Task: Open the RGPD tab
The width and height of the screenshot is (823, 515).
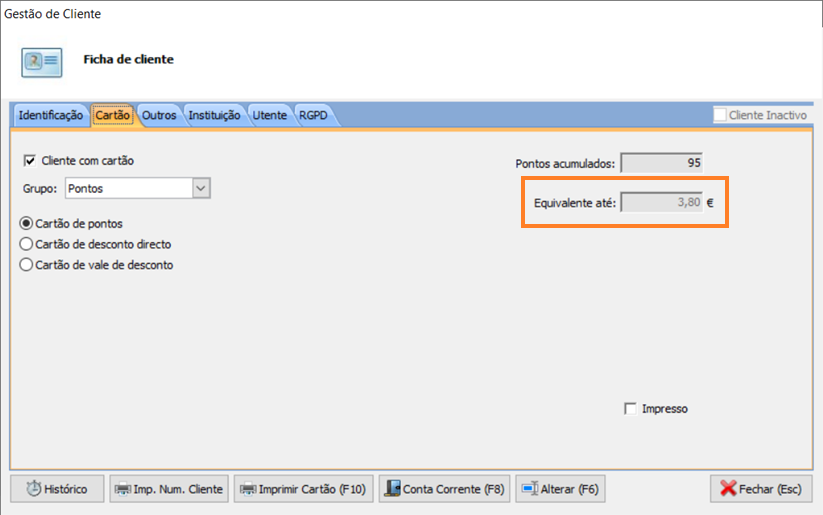Action: tap(313, 115)
